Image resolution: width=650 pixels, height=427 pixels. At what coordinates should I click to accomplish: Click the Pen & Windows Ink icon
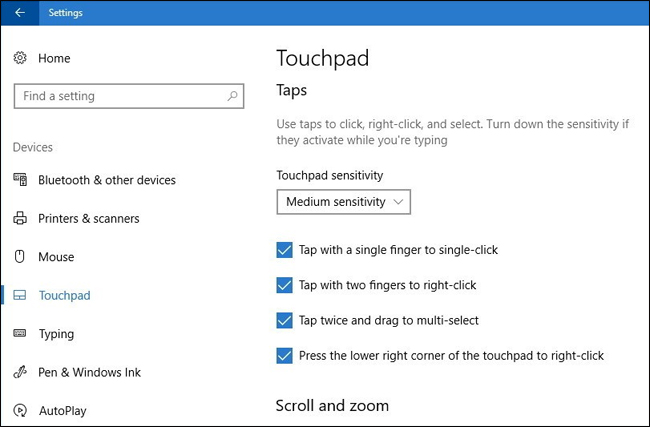20,372
